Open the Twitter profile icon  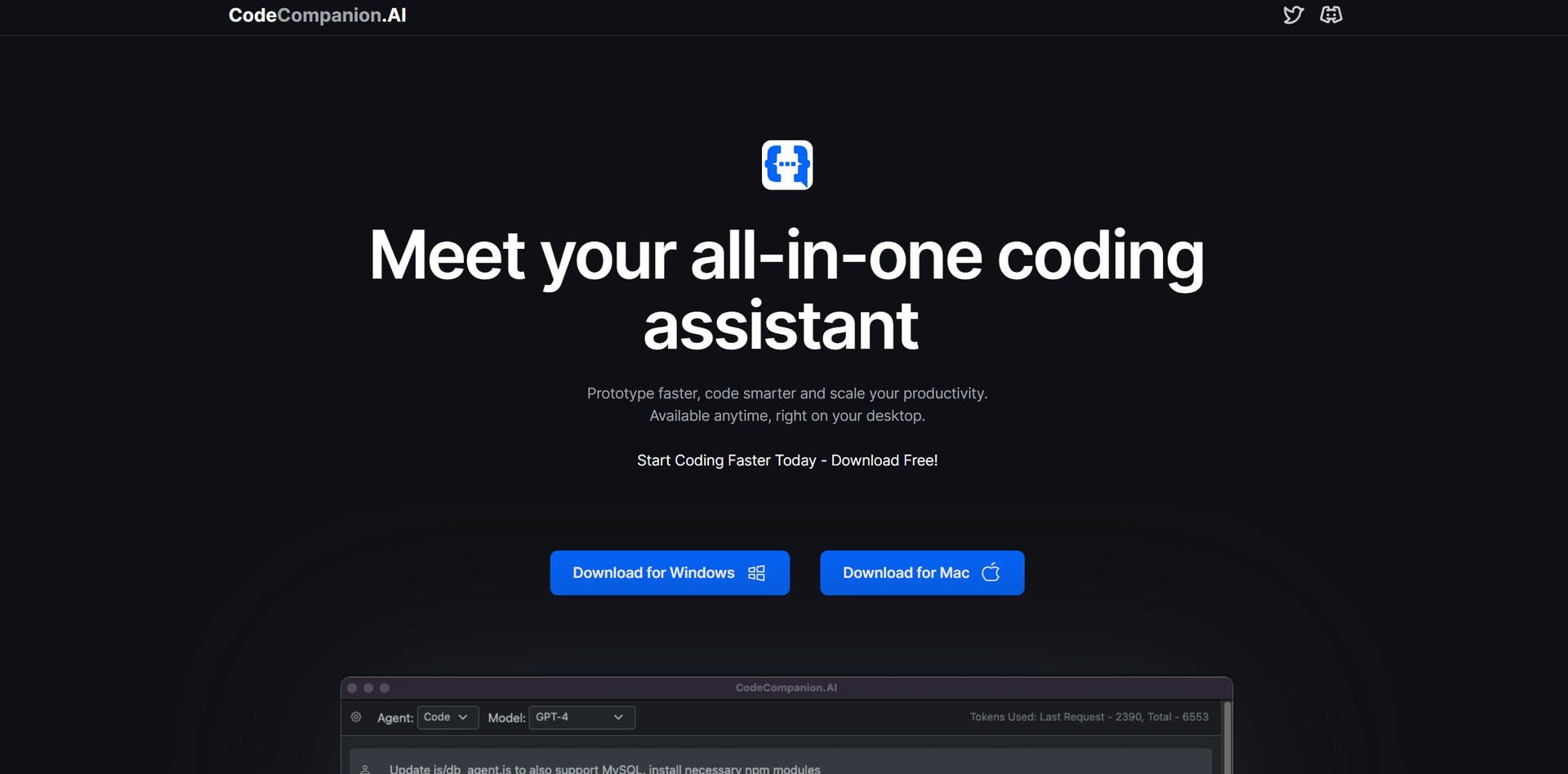coord(1293,16)
